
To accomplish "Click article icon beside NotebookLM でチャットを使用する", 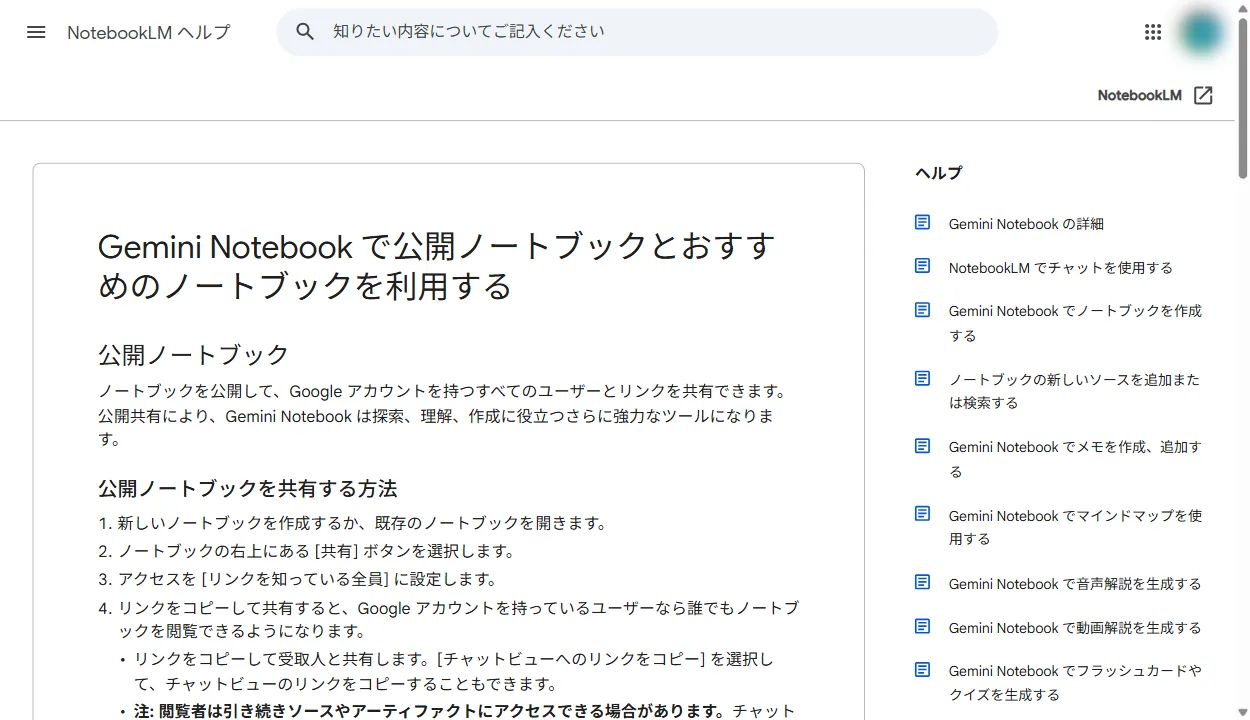I will click(x=923, y=266).
